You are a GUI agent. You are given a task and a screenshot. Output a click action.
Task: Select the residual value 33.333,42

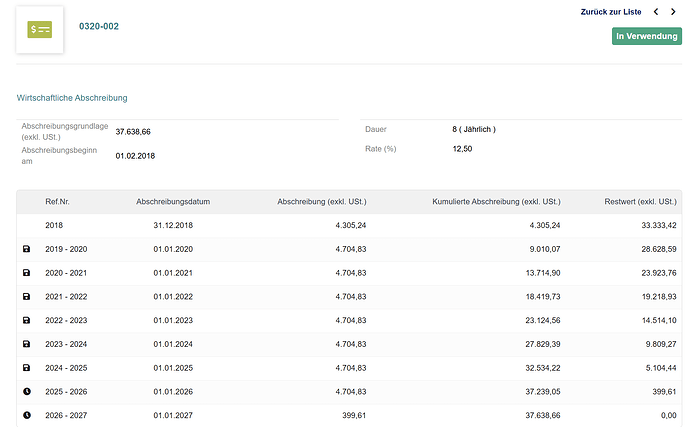[x=659, y=225]
